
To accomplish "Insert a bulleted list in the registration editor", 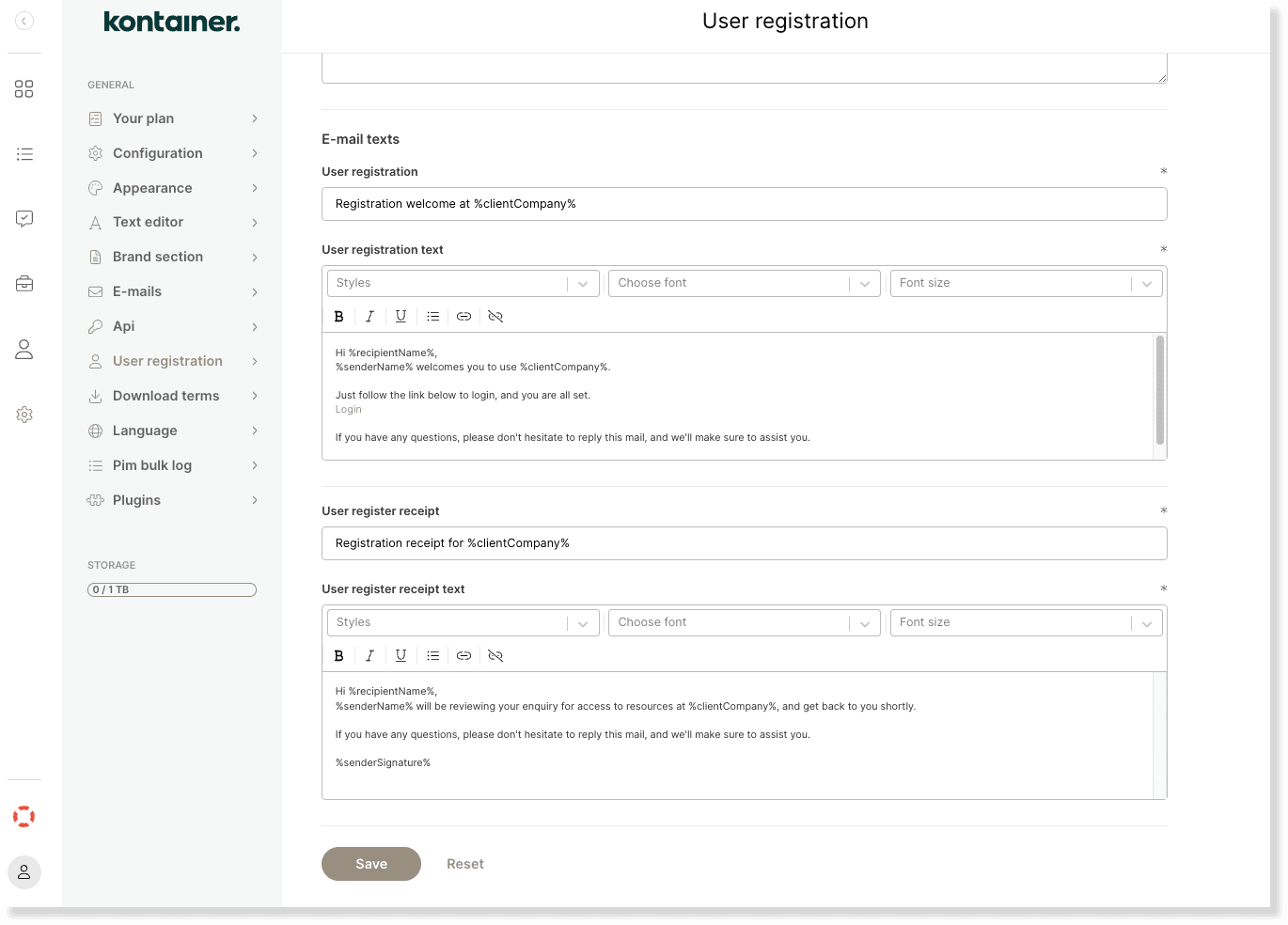I will coord(432,316).
